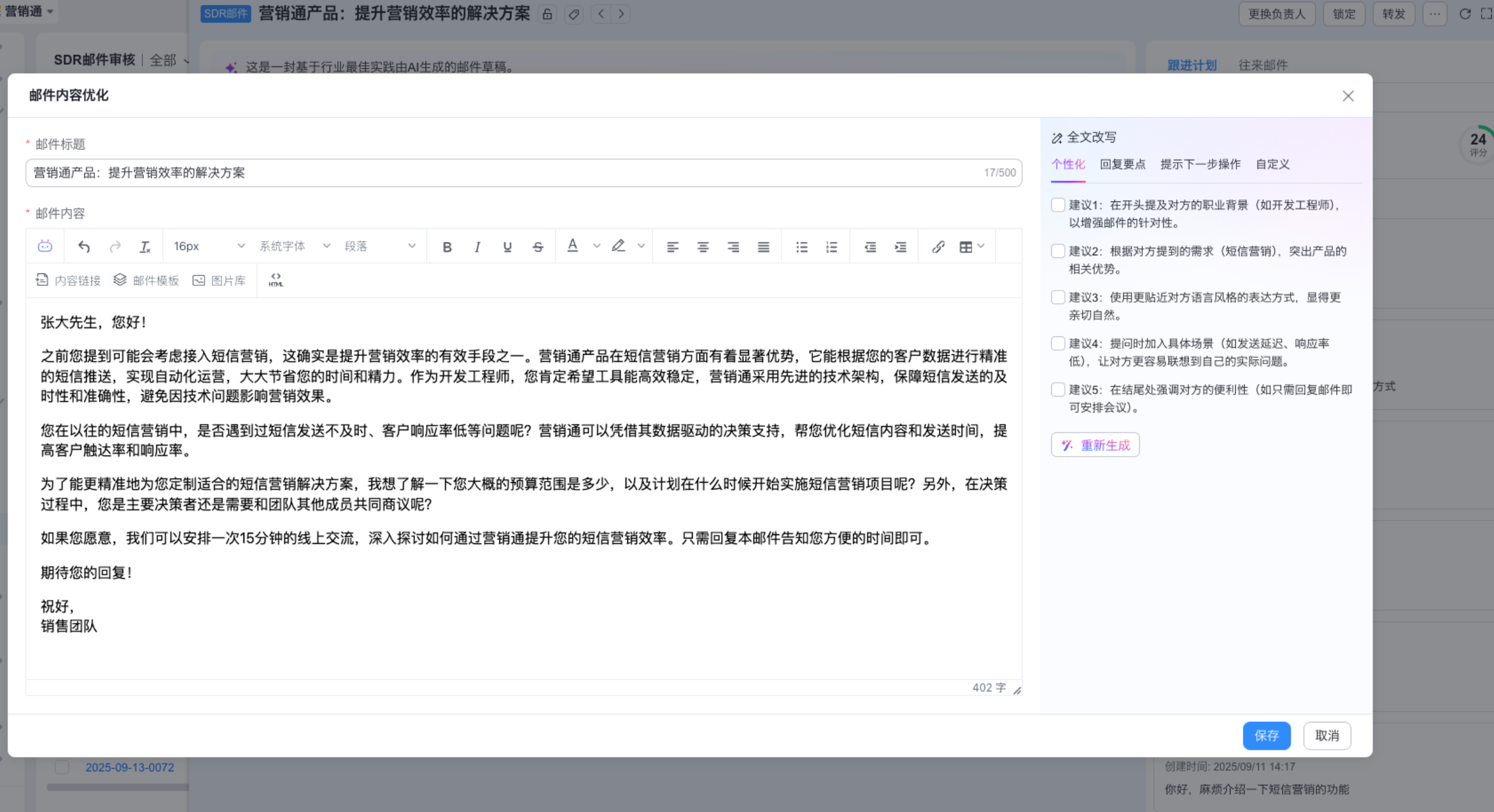Click the 重新生成 regenerate button
The height and width of the screenshot is (812, 1494).
click(x=1095, y=445)
